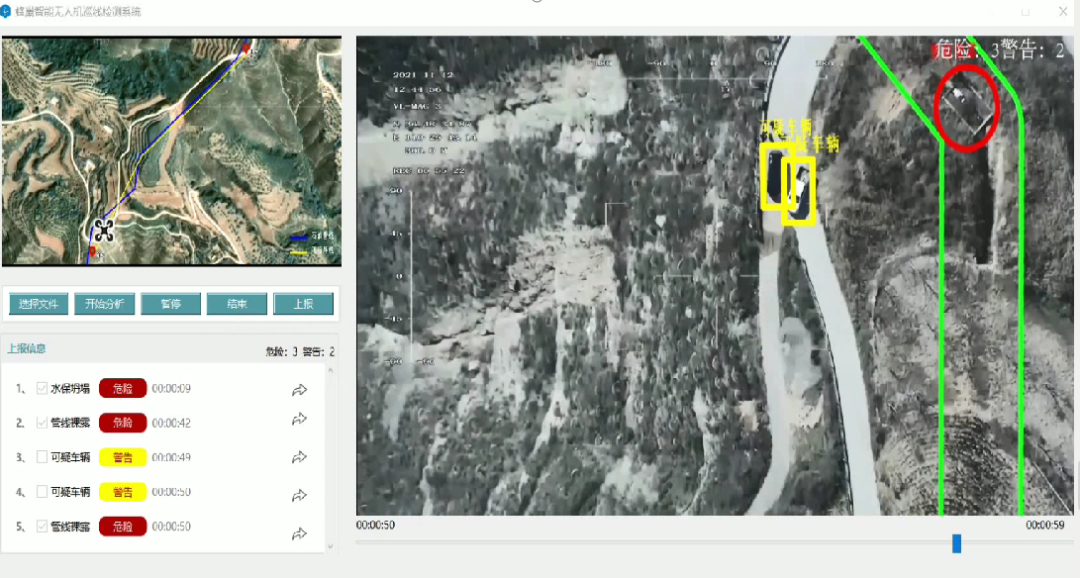Screen dimensions: 1080x578
Task: Check the row 3 可疑车辆 checkbox
Action: [42, 457]
